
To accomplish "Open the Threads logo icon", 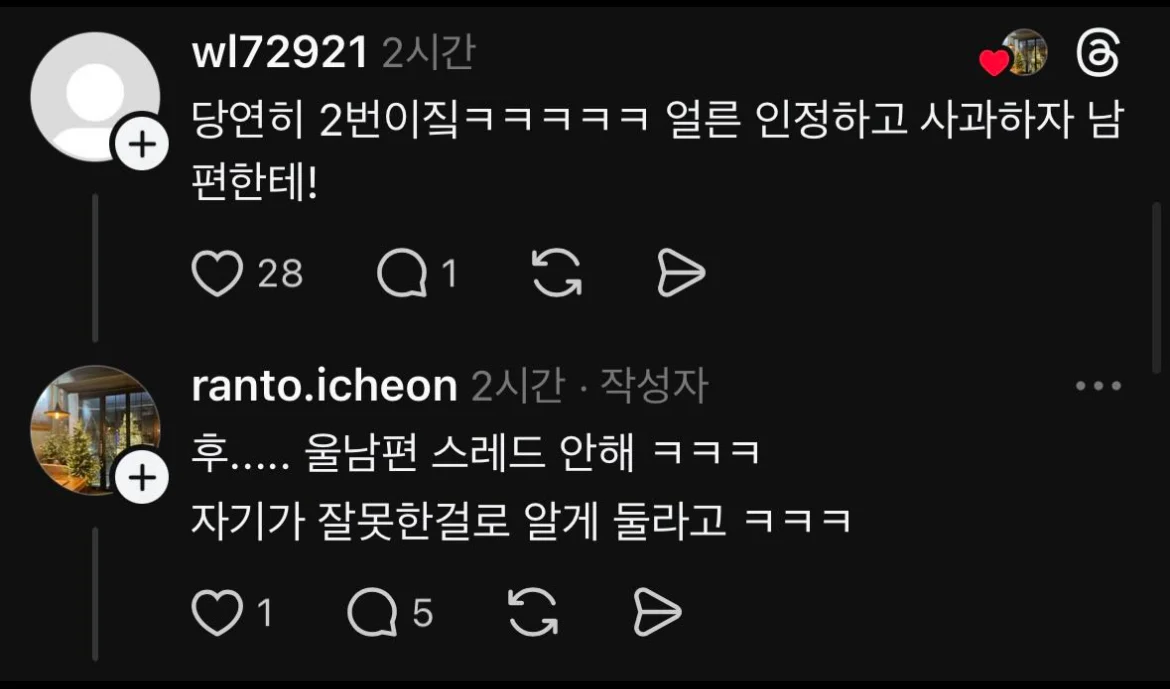I will pyautogui.click(x=1098, y=53).
